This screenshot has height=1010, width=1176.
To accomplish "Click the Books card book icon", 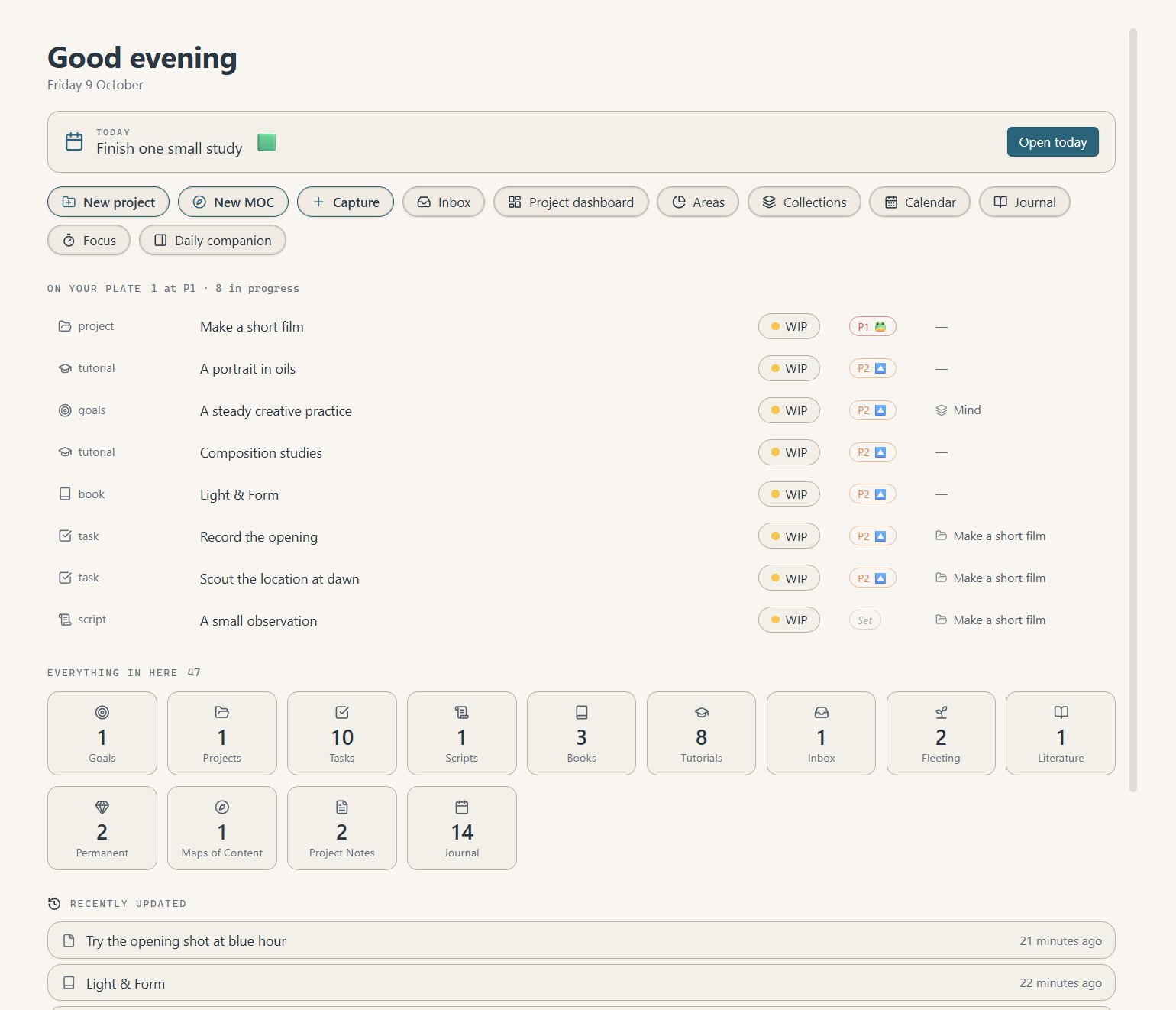I will coord(582,712).
